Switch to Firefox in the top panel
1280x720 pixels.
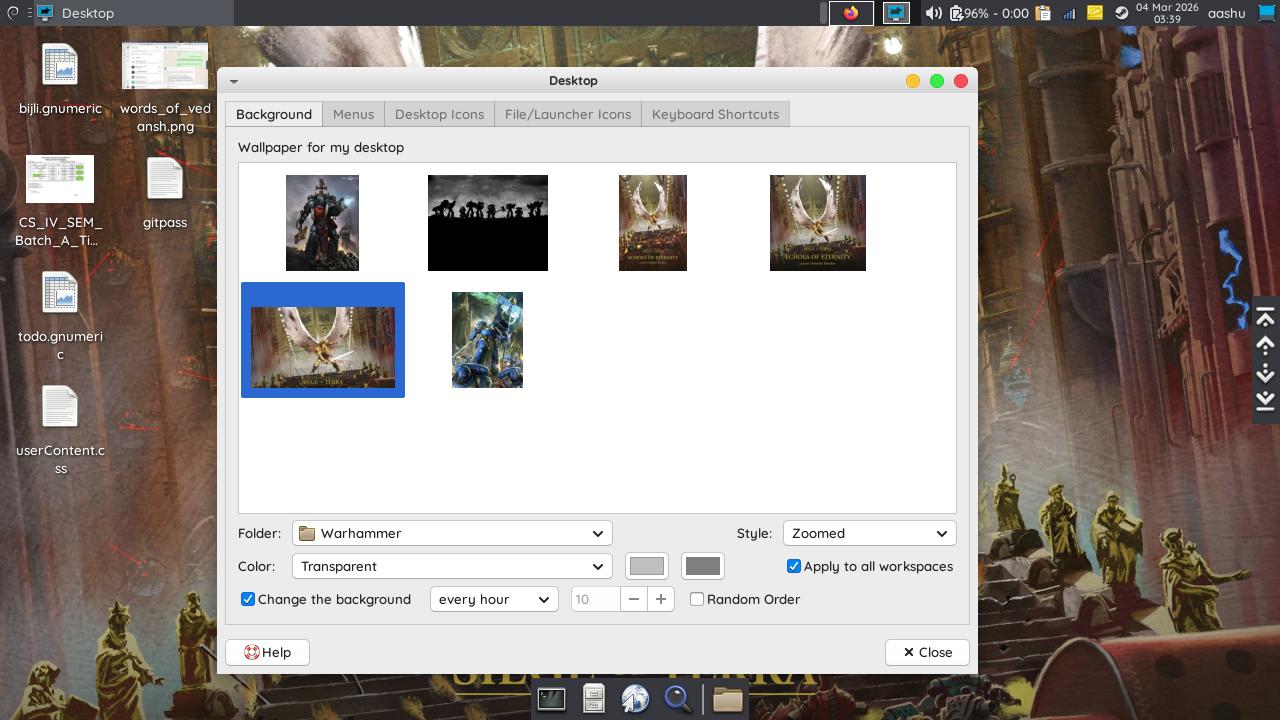851,13
